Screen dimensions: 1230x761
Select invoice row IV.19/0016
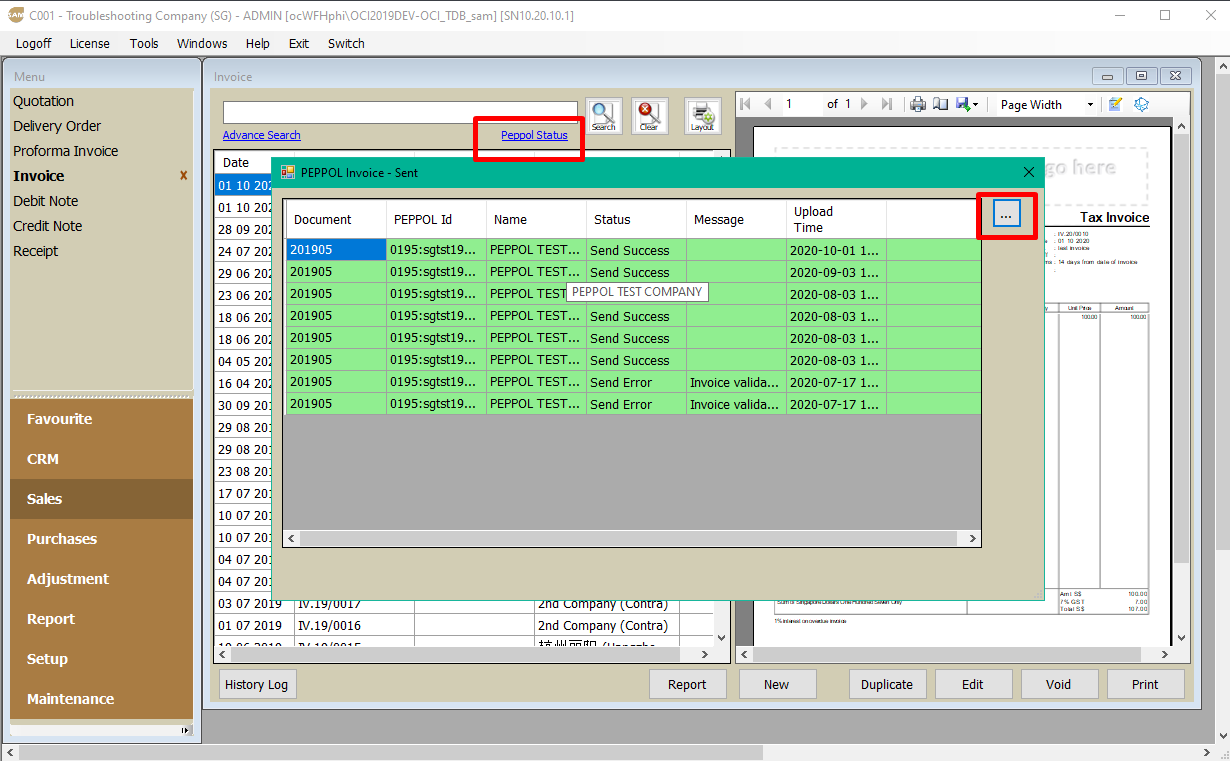pyautogui.click(x=464, y=625)
